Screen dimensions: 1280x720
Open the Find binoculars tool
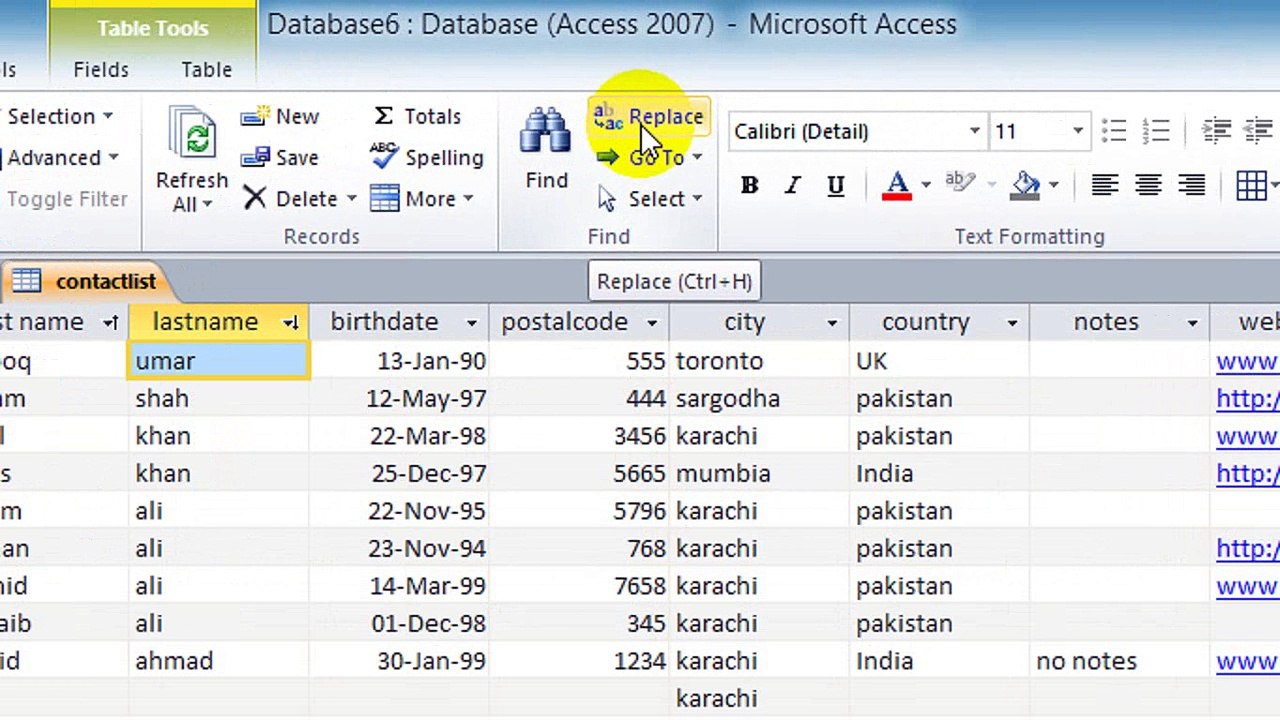point(546,147)
